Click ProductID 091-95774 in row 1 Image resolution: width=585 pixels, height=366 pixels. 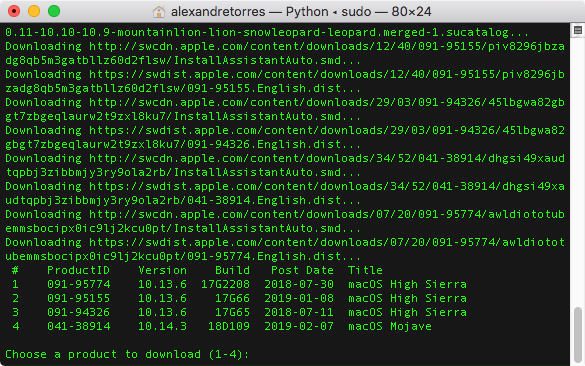click(x=79, y=284)
